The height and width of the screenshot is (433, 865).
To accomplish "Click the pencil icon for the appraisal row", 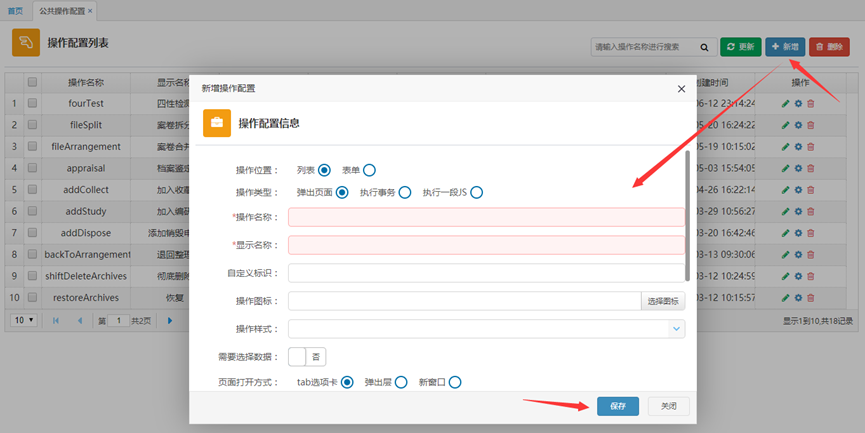I will 786,168.
